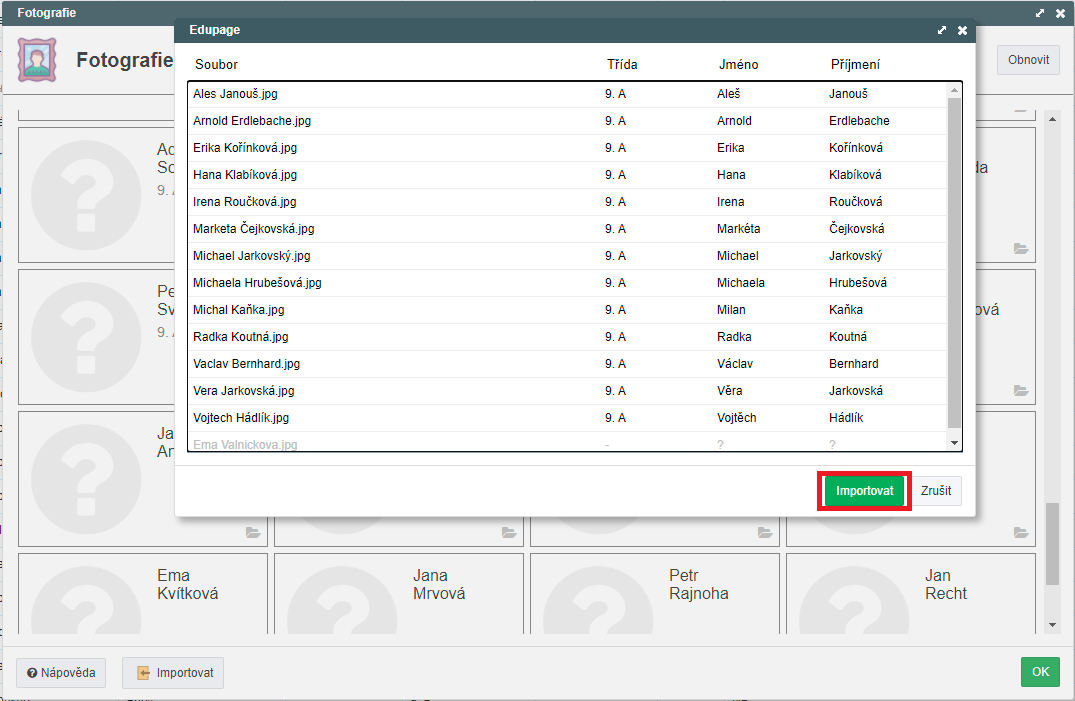Image resolution: width=1075 pixels, height=701 pixels.
Task: Confirm with the green OK button
Action: click(x=1040, y=672)
